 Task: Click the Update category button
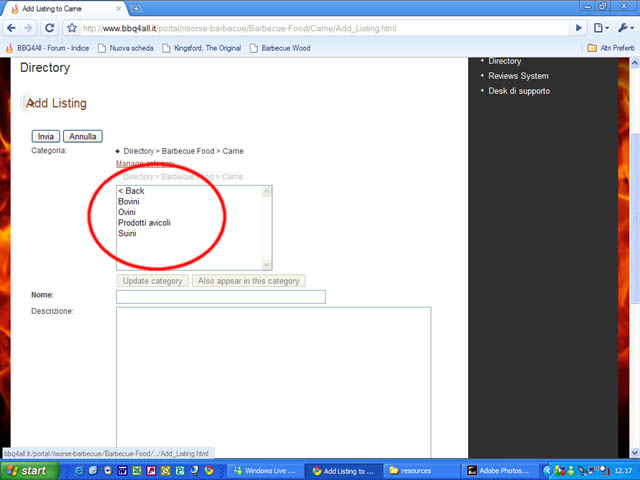point(153,281)
